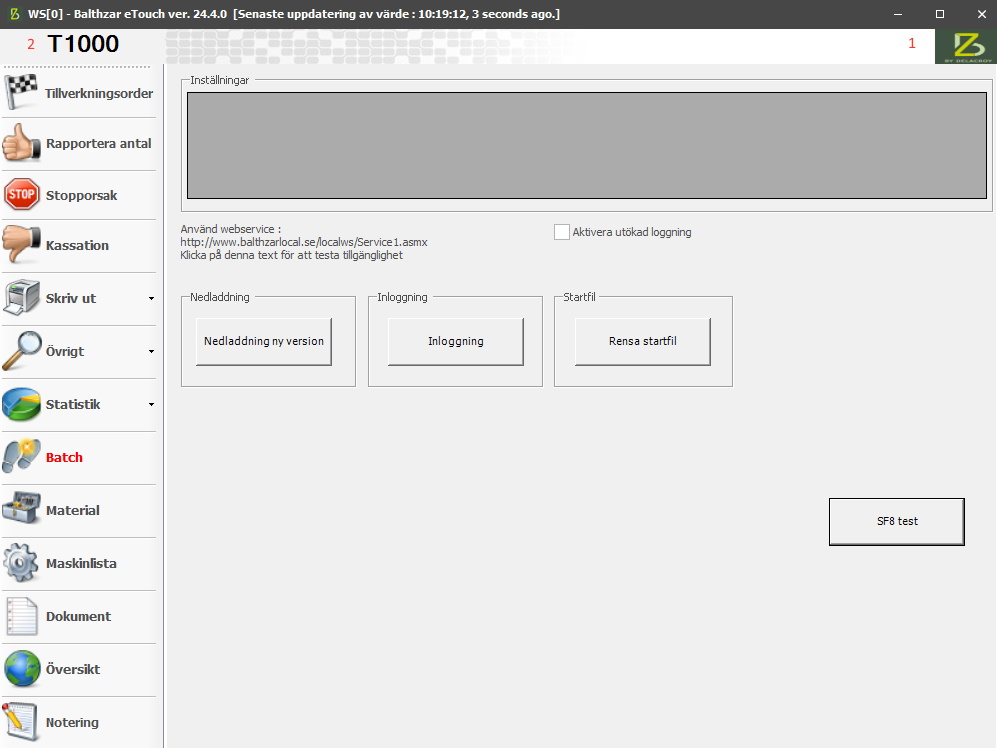Screen dimensions: 997x748
Task: Open the Maskinlista menu label
Action: (x=81, y=564)
